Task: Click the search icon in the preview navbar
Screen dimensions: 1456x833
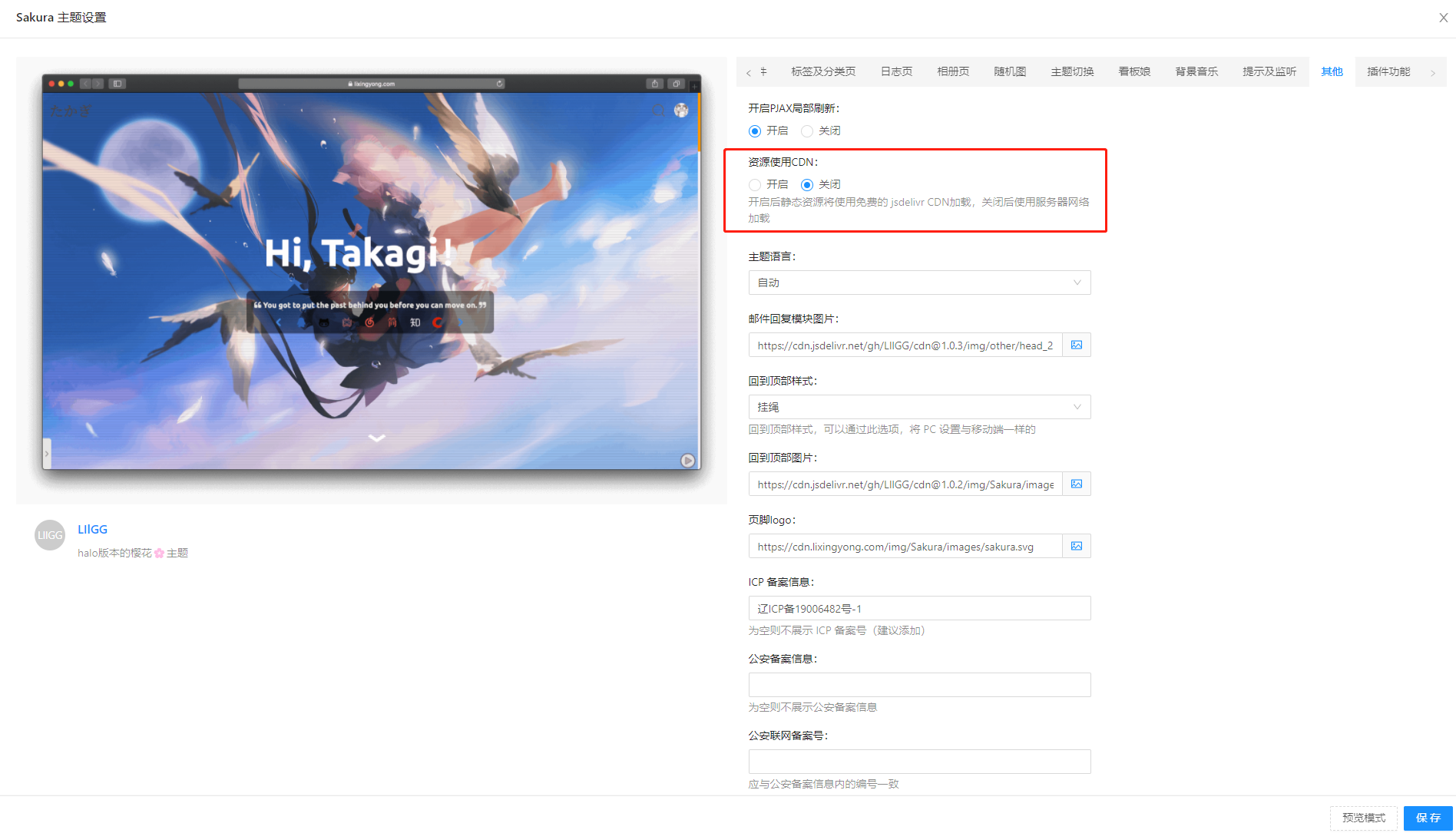Action: coord(659,111)
